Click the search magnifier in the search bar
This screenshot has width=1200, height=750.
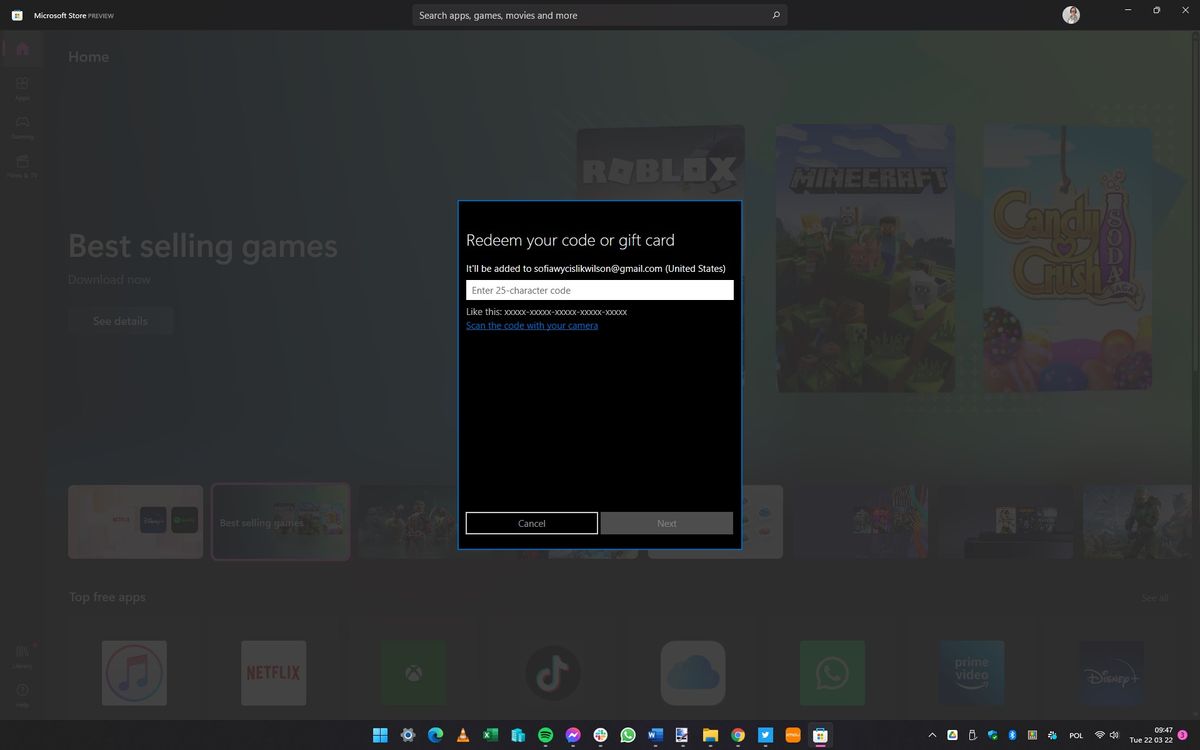(776, 15)
